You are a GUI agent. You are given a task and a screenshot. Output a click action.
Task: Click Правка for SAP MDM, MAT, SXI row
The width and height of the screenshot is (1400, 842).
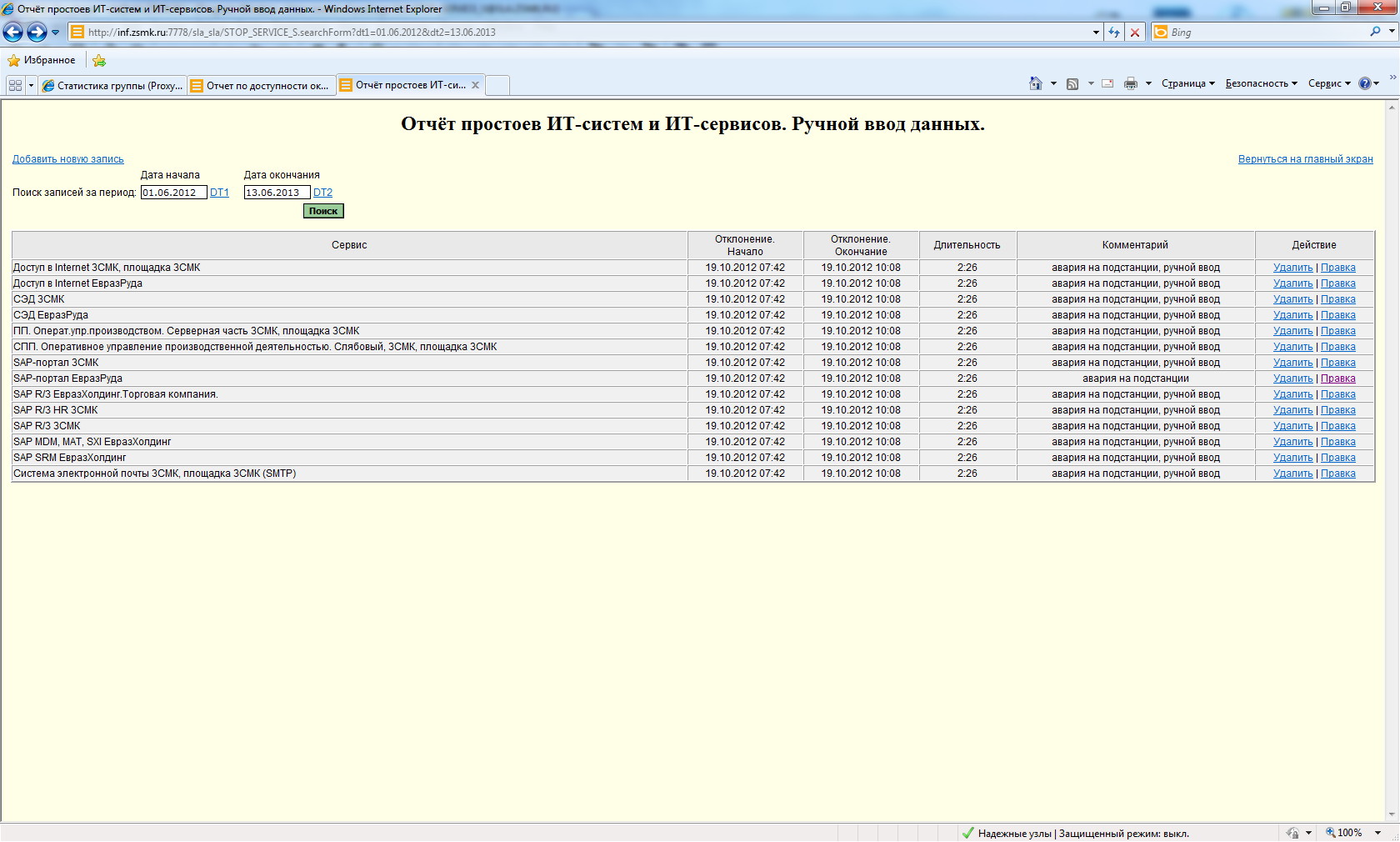(x=1337, y=442)
